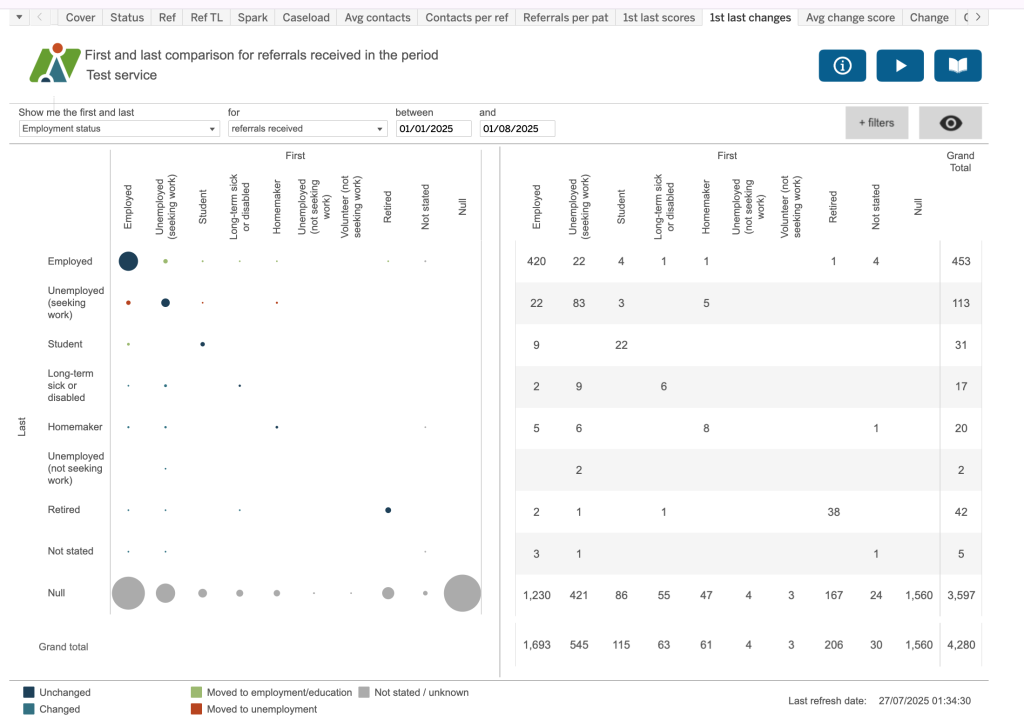This screenshot has width=1024, height=721.
Task: Open the 1st last scores tab
Action: click(658, 17)
